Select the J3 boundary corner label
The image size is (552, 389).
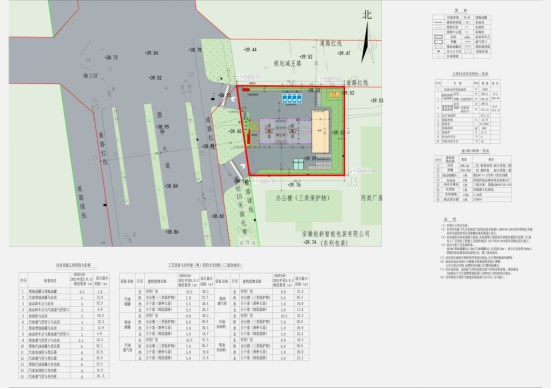352,182
